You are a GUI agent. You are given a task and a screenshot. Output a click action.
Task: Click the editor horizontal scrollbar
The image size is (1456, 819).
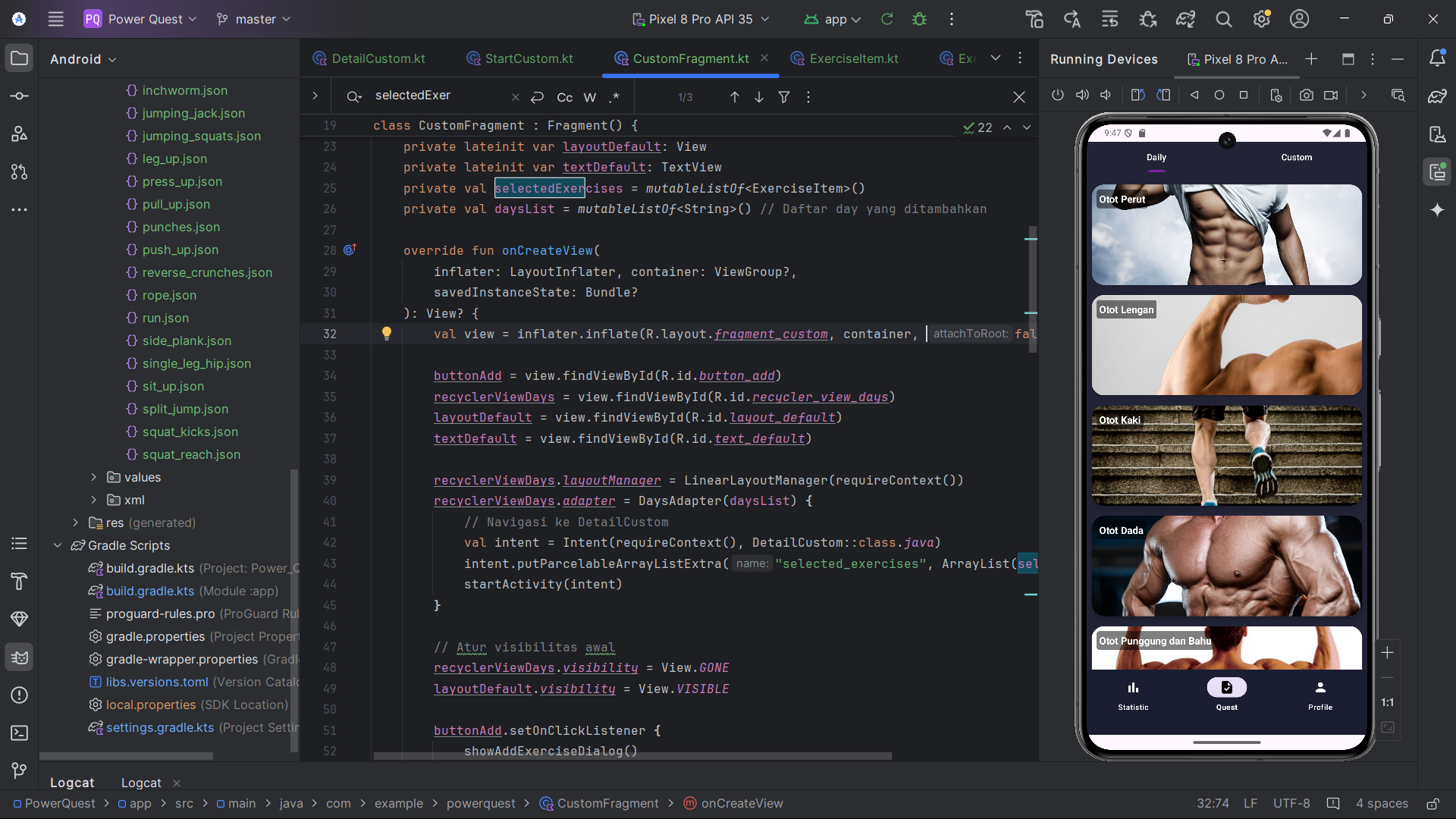click(632, 756)
